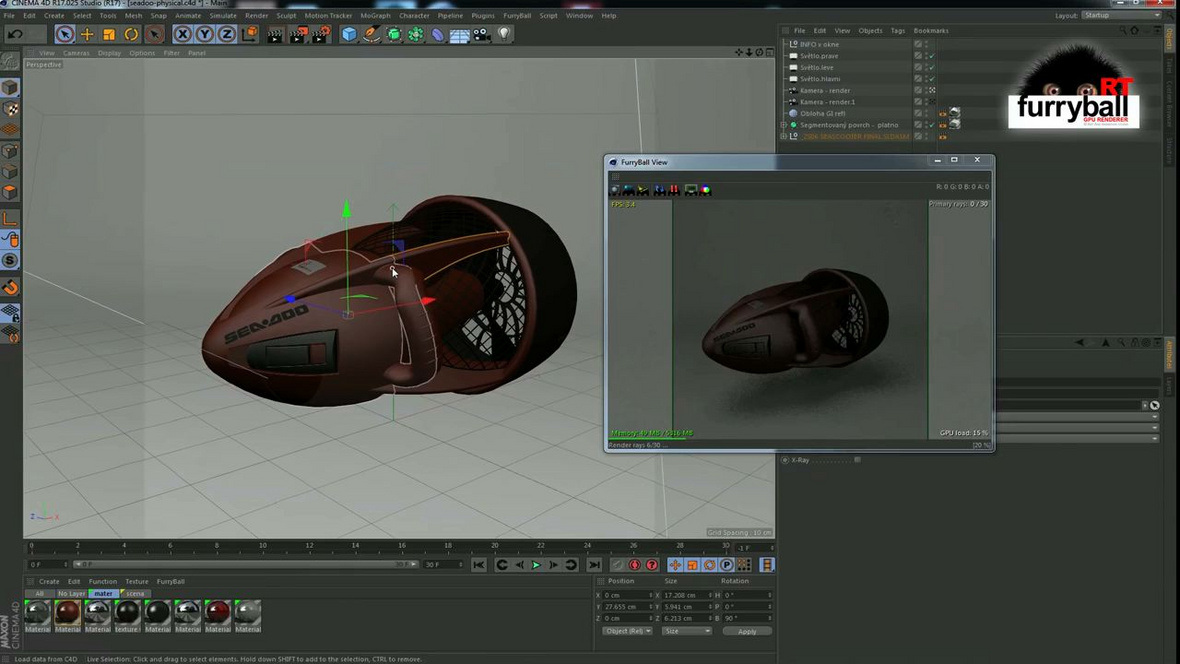Click the Apply button in Coordinates panel
Image resolution: width=1180 pixels, height=664 pixels.
pyautogui.click(x=747, y=631)
